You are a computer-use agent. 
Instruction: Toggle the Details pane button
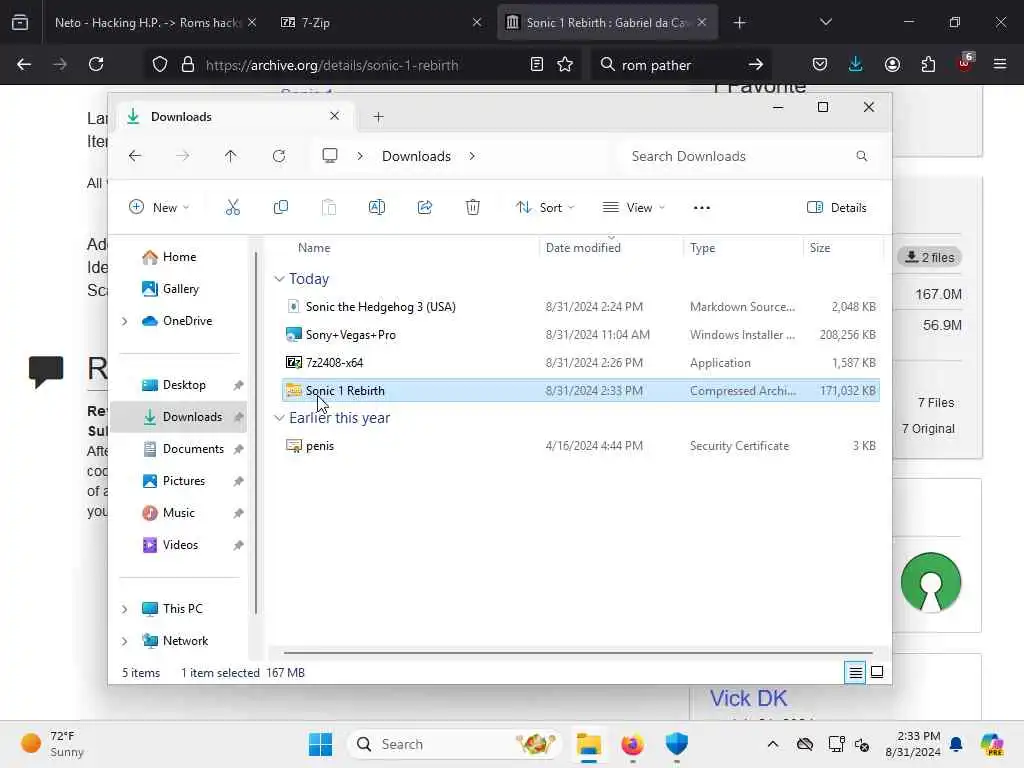837,208
